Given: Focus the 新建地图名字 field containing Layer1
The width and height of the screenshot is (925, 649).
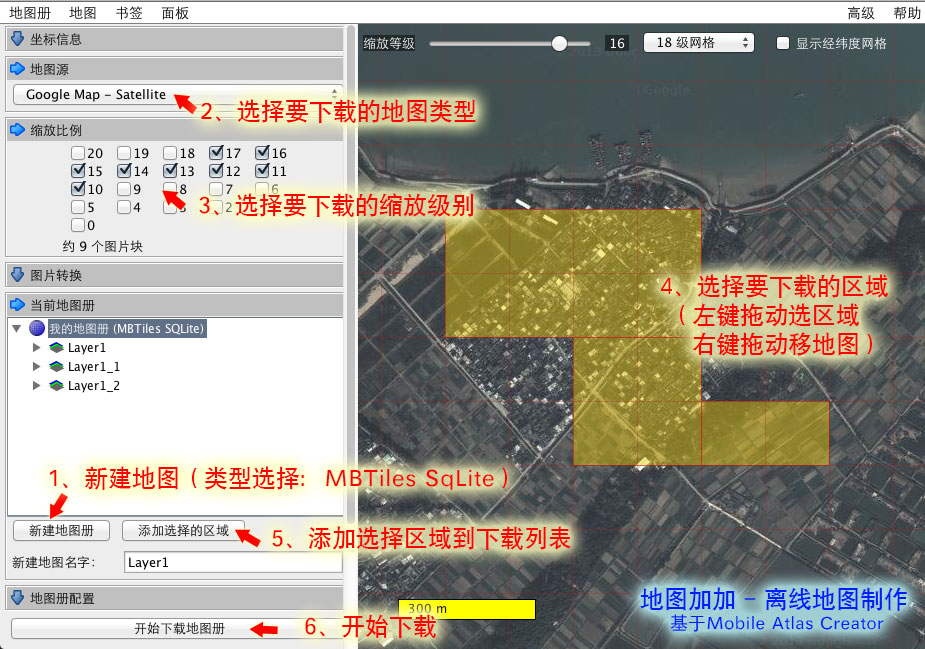Looking at the screenshot, I should 233,562.
